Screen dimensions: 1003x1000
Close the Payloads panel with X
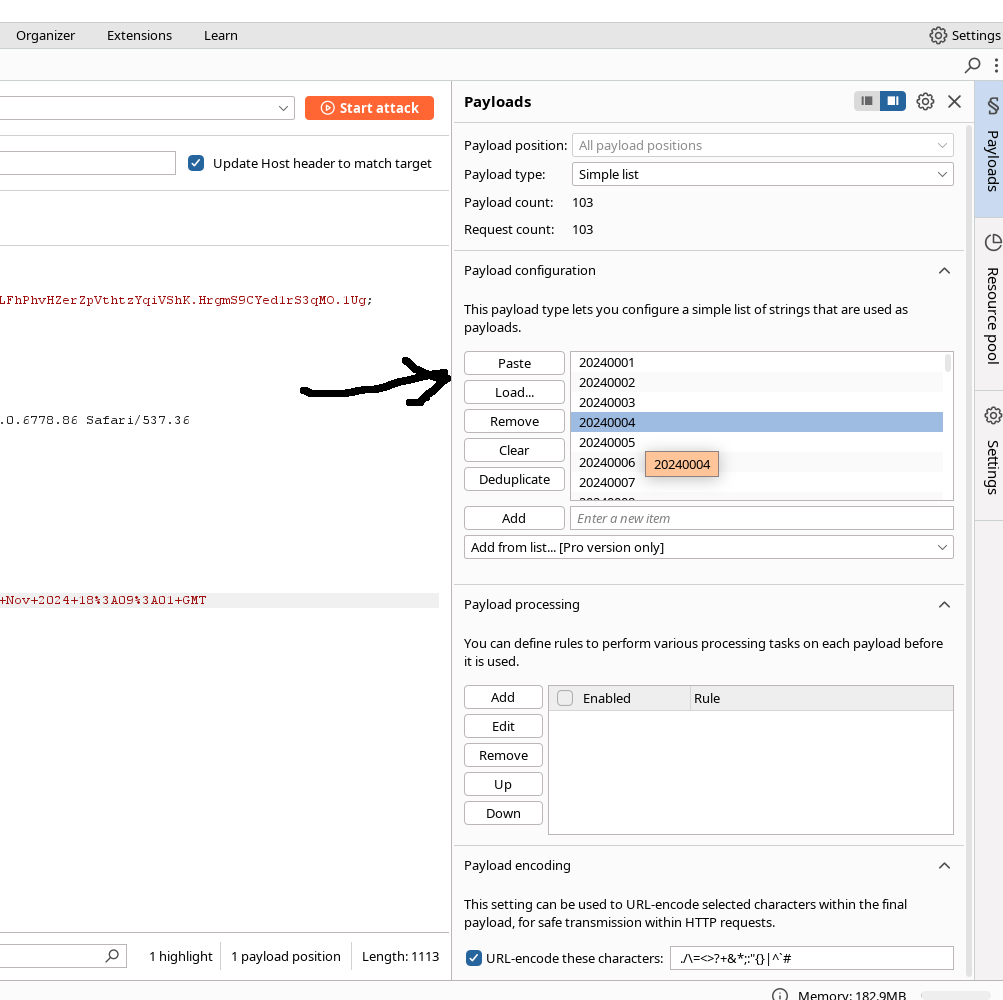[x=954, y=101]
